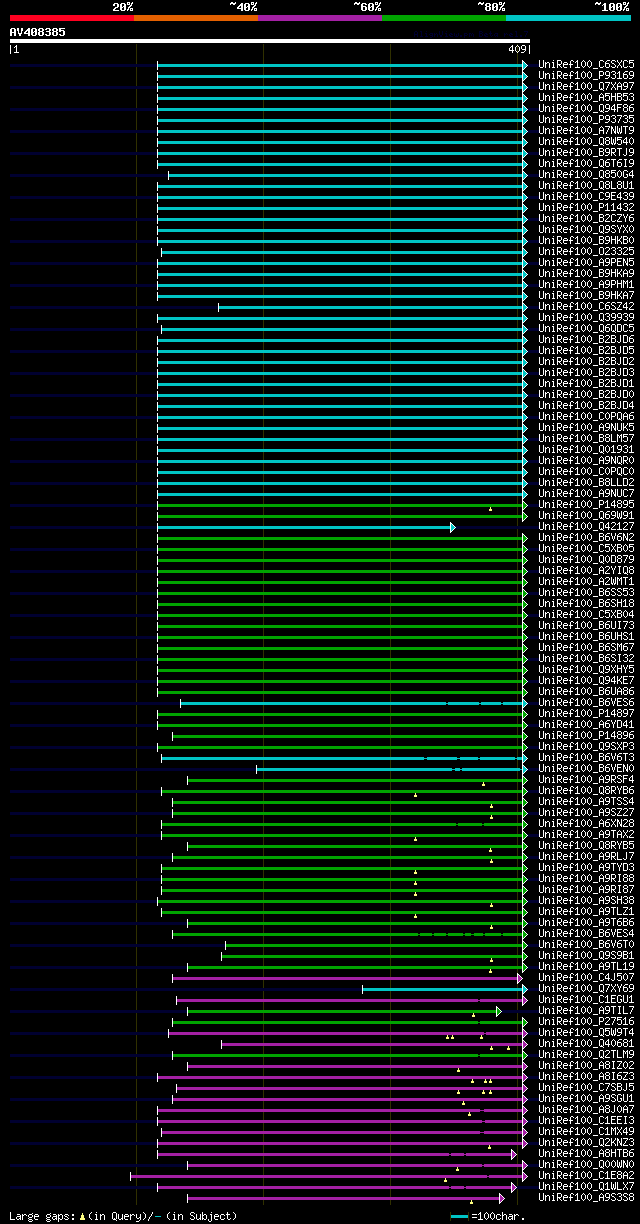The width and height of the screenshot is (640, 1224).
Task: Select the UniRef100_P14897 label
Action: [x=586, y=714]
